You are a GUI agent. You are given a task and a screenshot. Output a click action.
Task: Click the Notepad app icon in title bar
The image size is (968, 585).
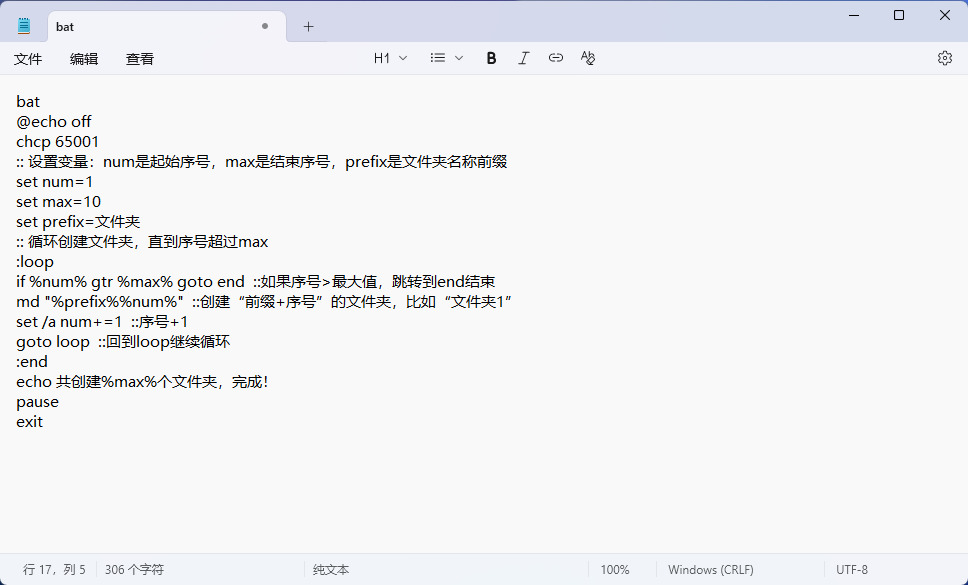[24, 26]
